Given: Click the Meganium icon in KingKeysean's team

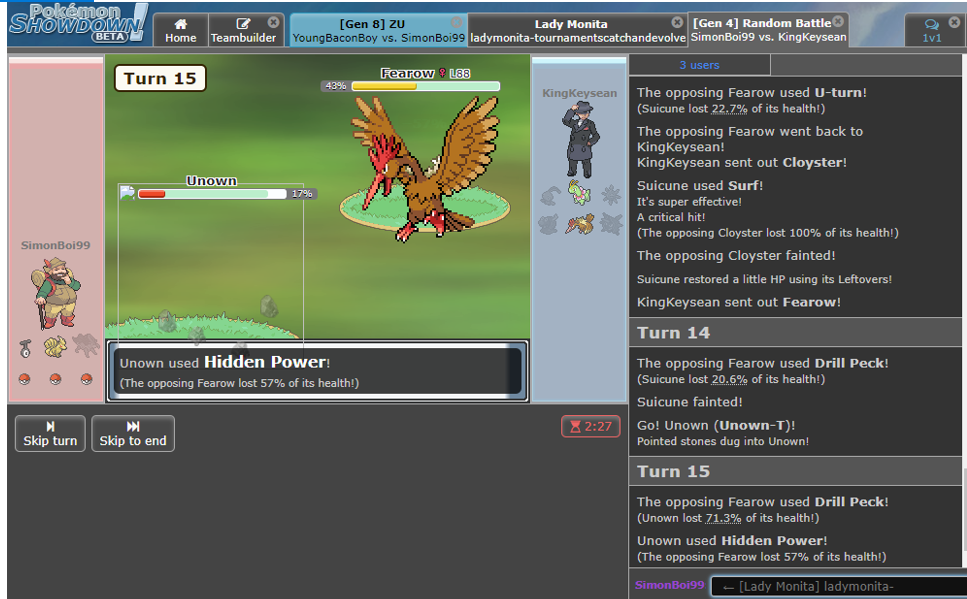Looking at the screenshot, I should [579, 193].
